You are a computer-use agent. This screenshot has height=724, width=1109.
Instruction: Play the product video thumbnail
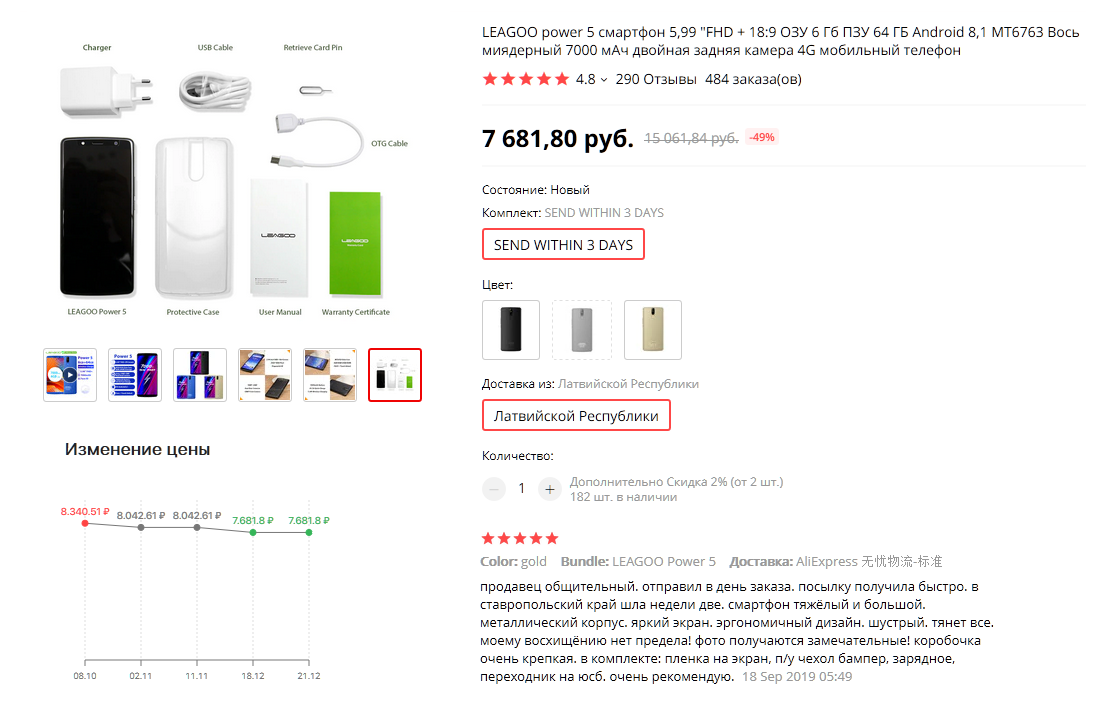pos(70,375)
